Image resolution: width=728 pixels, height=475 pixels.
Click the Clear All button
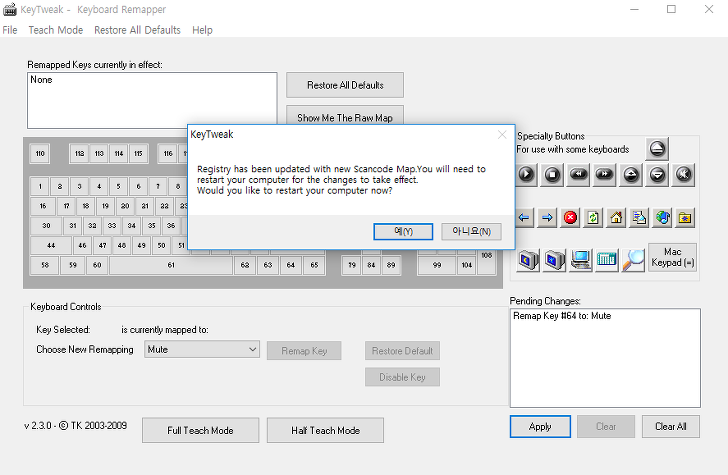(x=670, y=426)
